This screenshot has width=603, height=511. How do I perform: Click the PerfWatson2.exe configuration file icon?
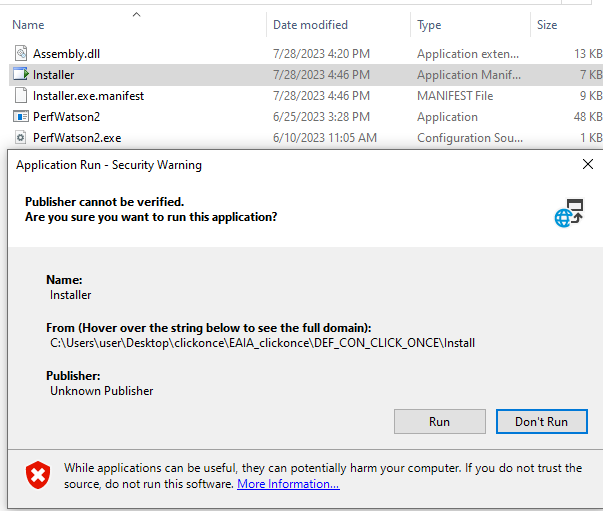pyautogui.click(x=21, y=138)
